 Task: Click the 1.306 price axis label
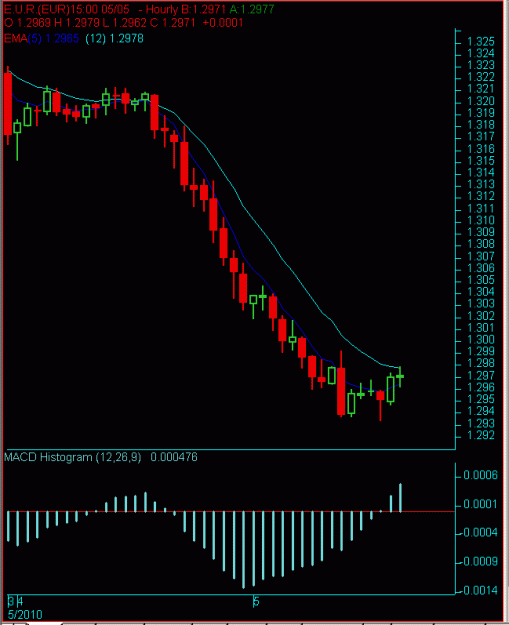tap(480, 268)
